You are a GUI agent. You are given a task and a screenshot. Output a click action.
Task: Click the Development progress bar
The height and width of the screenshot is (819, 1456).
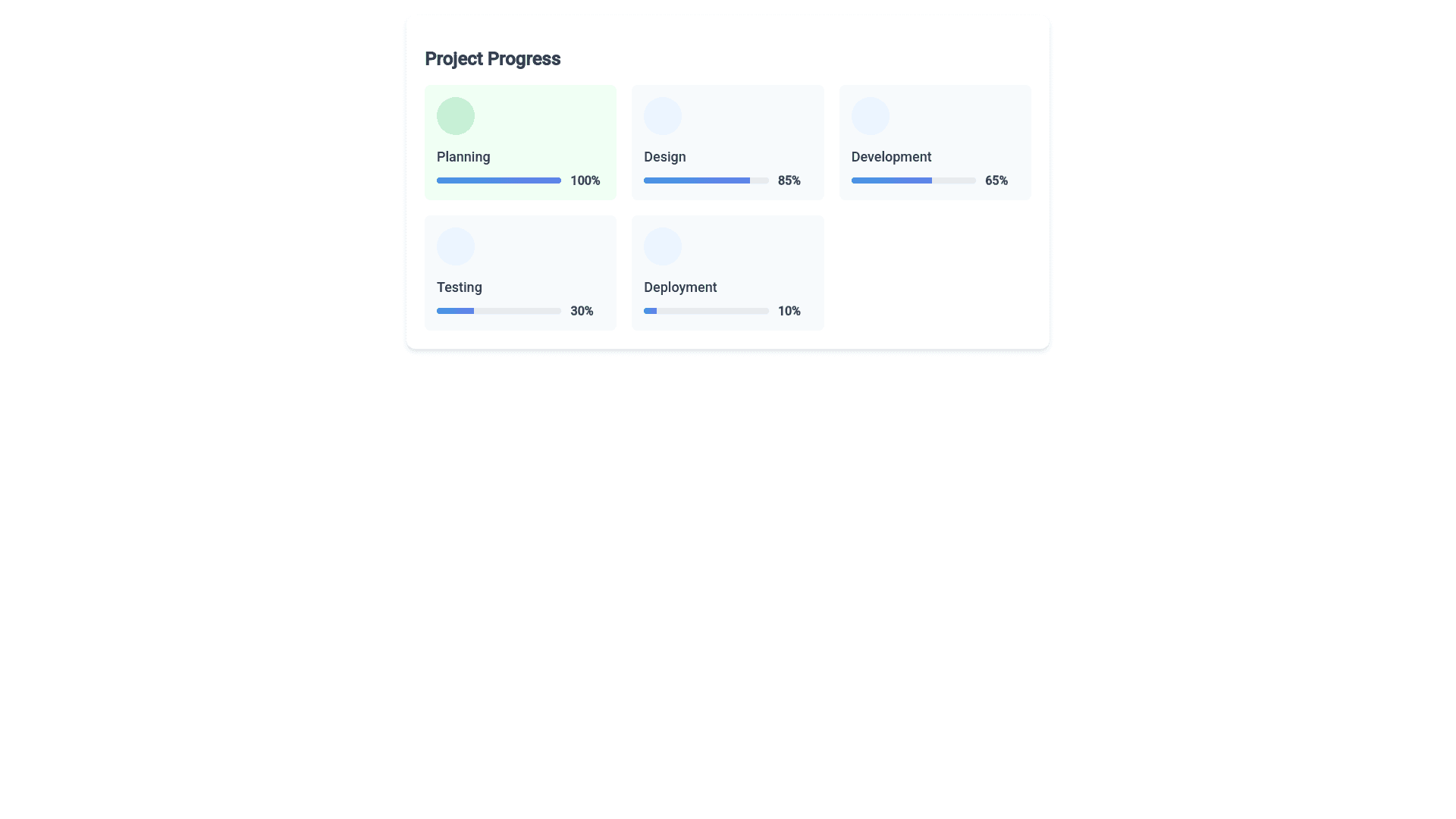click(x=913, y=180)
